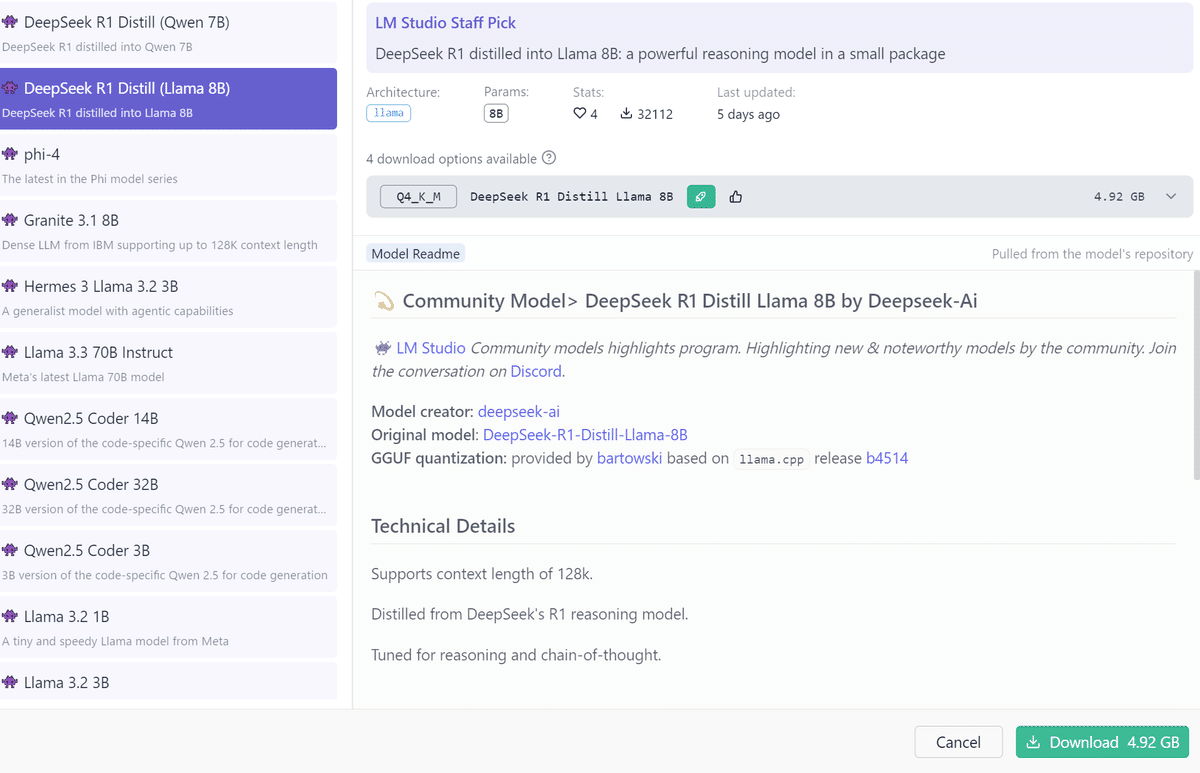The image size is (1200, 773).
Task: Select the Qwen2.5 Coder 3B model
Action: (x=168, y=560)
